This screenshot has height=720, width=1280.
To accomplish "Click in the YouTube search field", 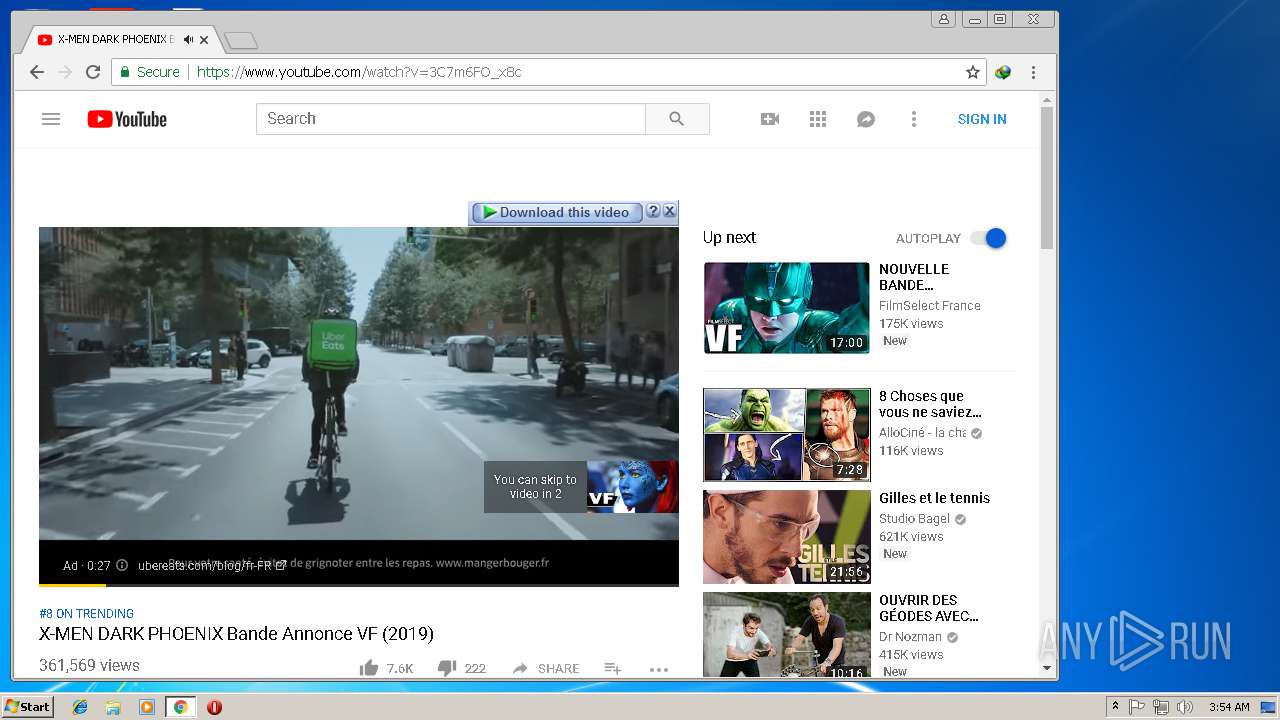I will point(451,119).
